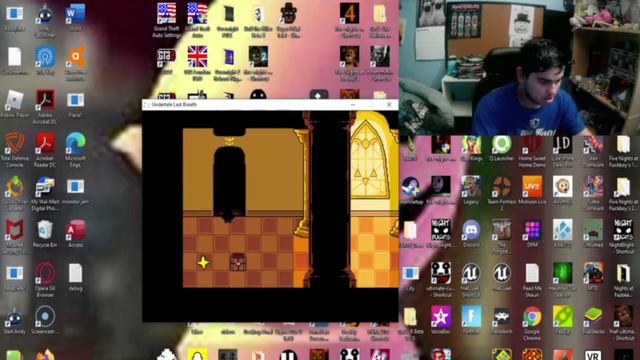Open the Union Jack flag icon
640x360 pixels.
click(x=197, y=57)
